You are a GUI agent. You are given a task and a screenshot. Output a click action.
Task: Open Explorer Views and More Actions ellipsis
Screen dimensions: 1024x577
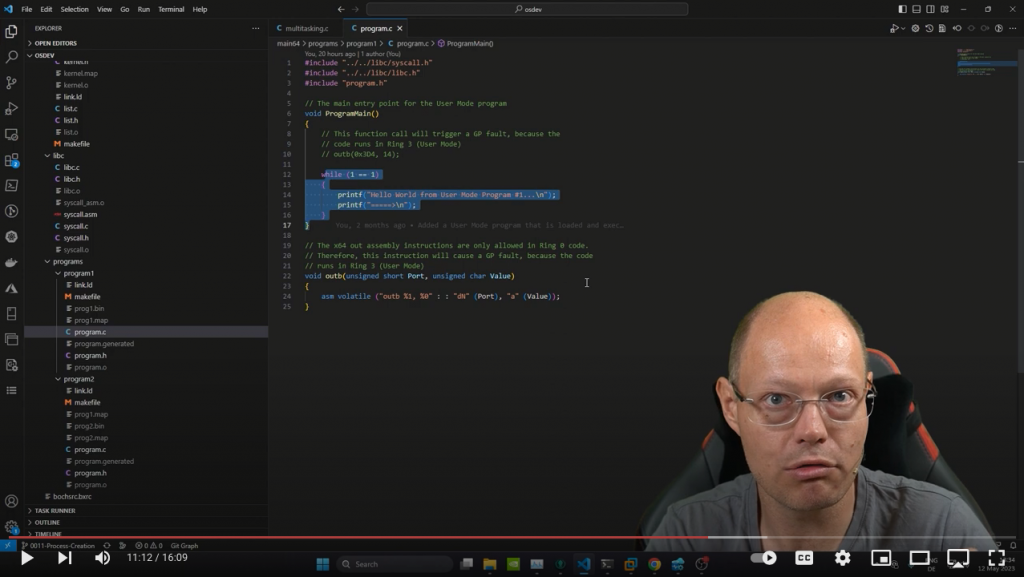pyautogui.click(x=255, y=28)
